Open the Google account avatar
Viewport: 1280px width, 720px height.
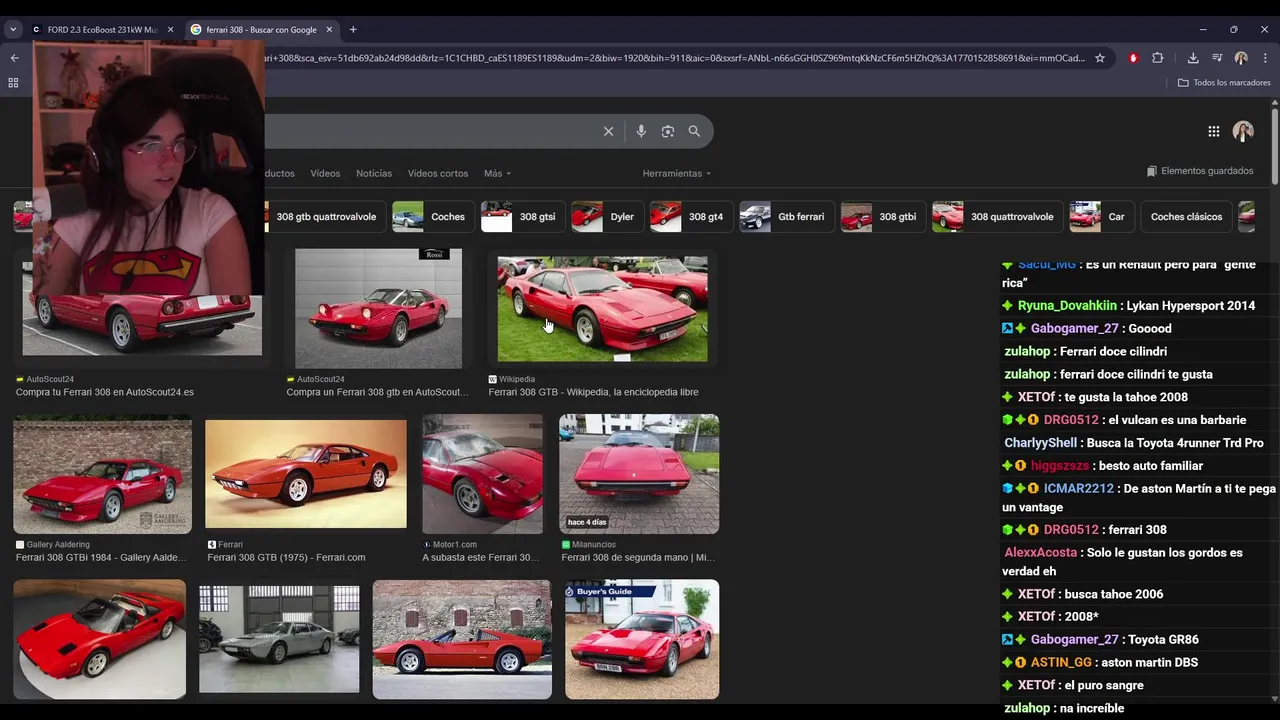[x=1243, y=131]
